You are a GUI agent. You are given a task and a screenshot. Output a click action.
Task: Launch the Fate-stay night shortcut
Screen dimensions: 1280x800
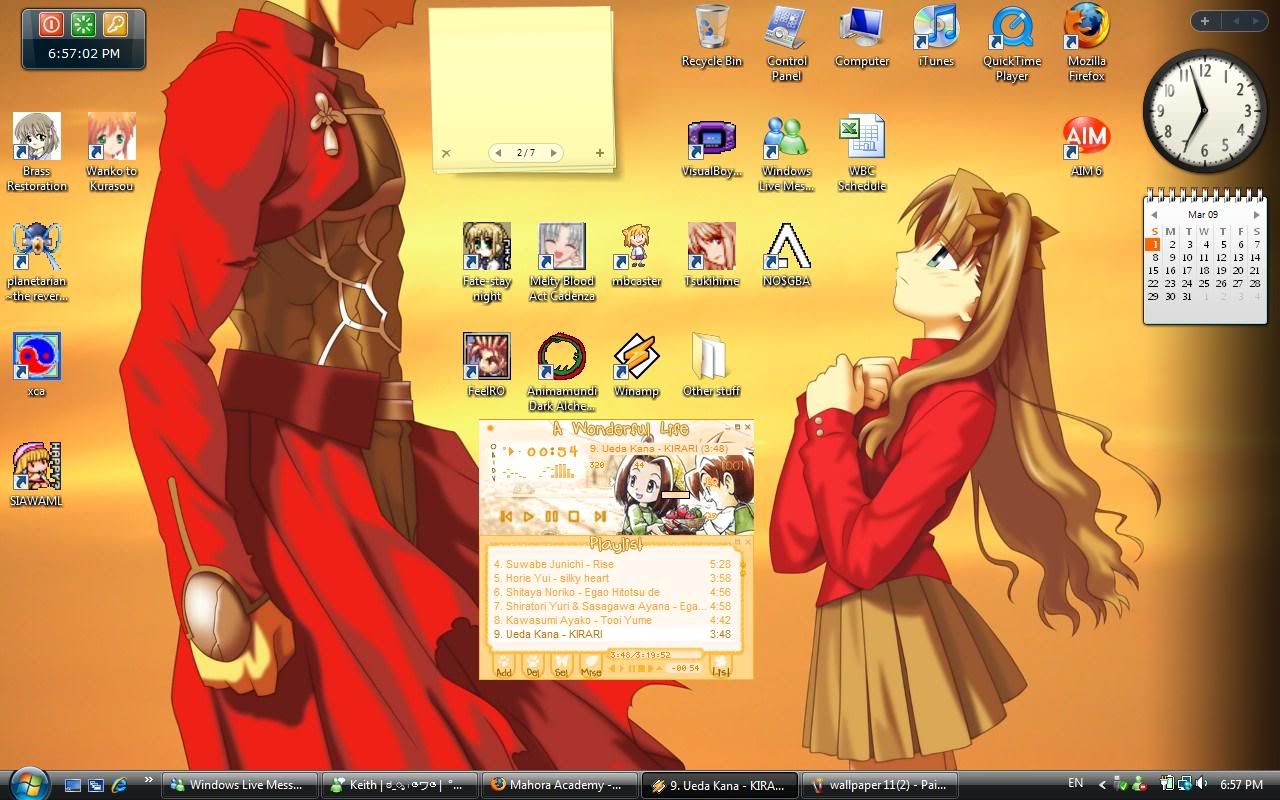coord(487,248)
